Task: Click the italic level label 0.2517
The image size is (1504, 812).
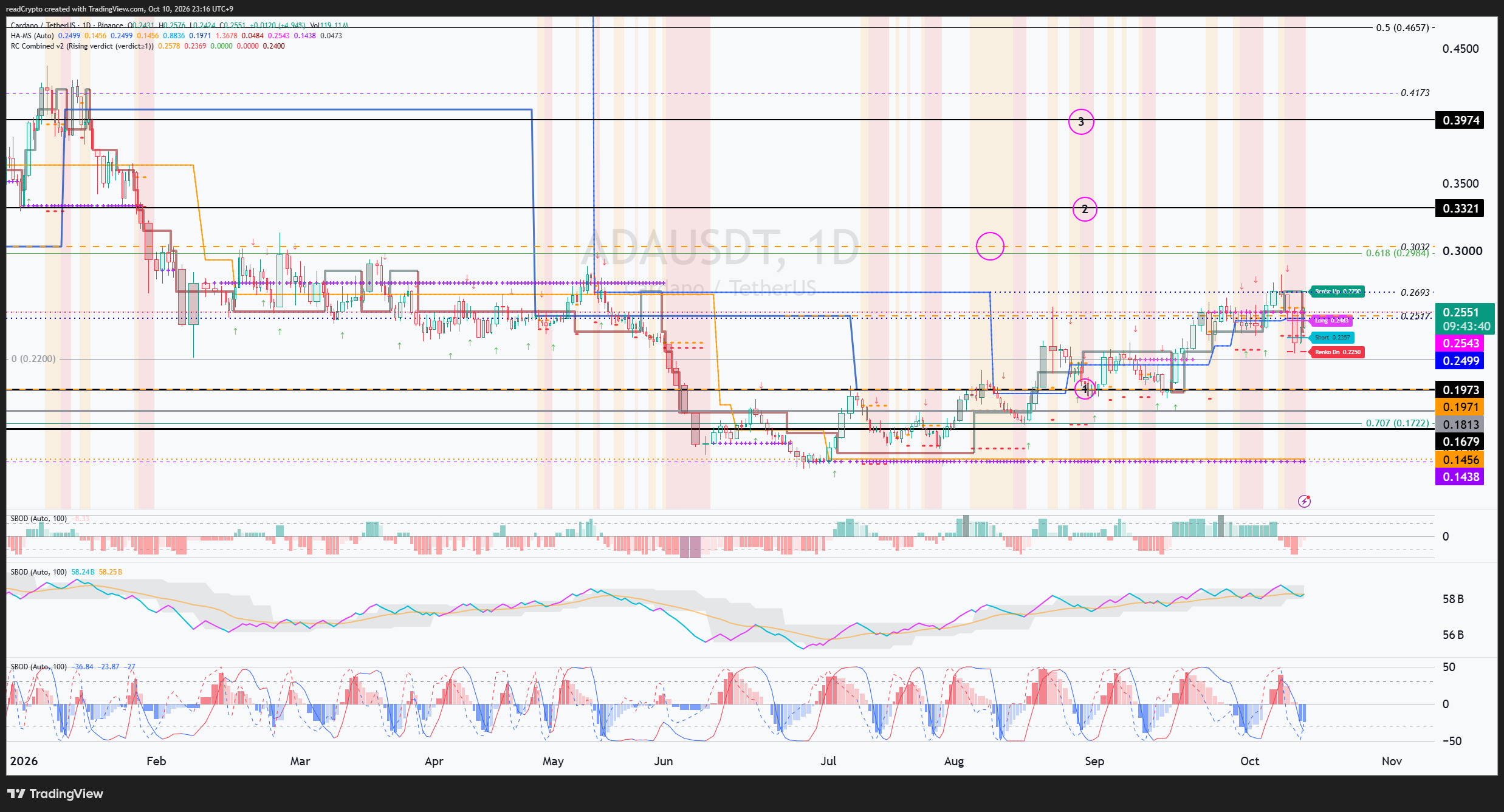Action: coord(1415,316)
